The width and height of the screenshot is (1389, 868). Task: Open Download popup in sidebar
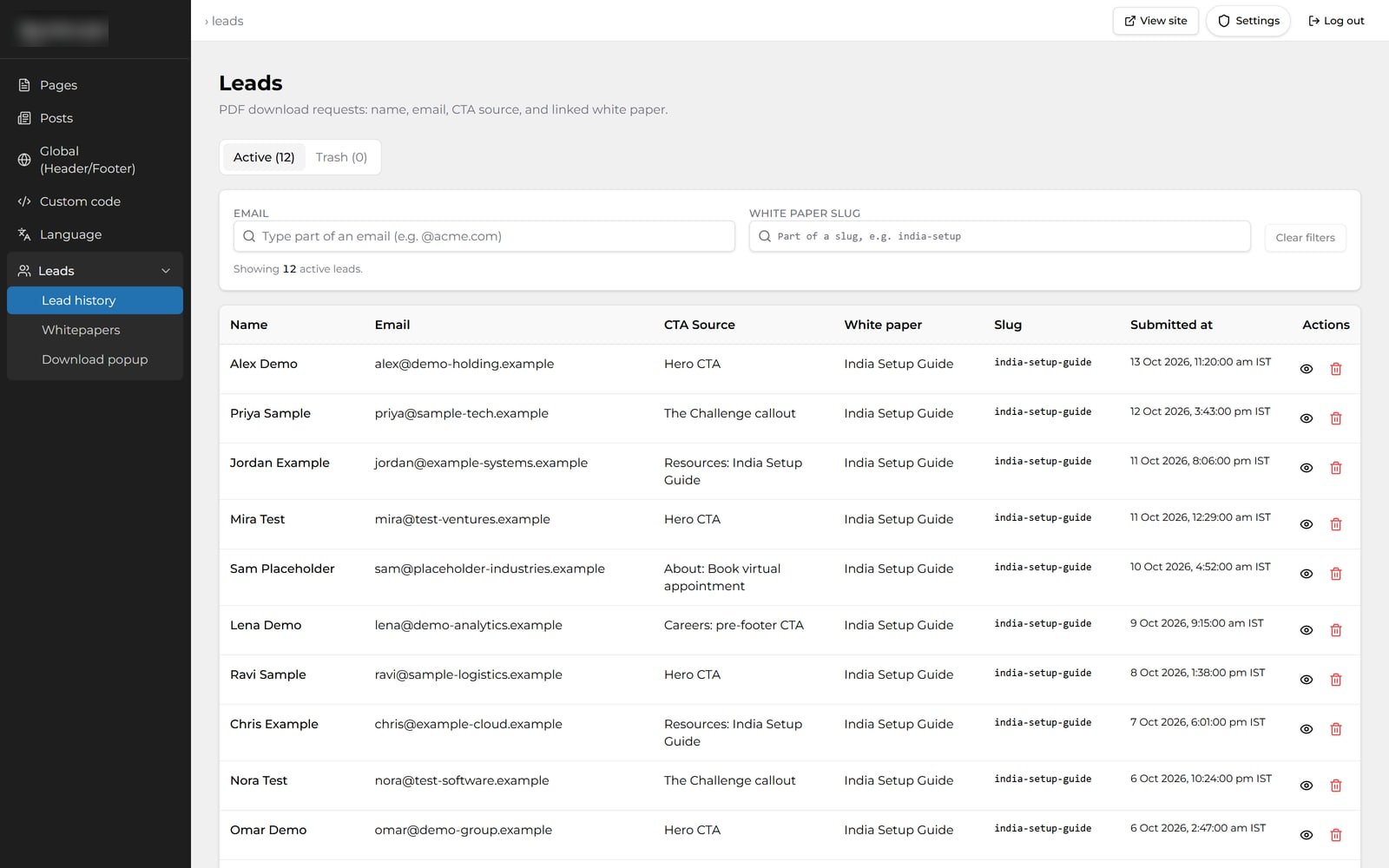(x=95, y=359)
